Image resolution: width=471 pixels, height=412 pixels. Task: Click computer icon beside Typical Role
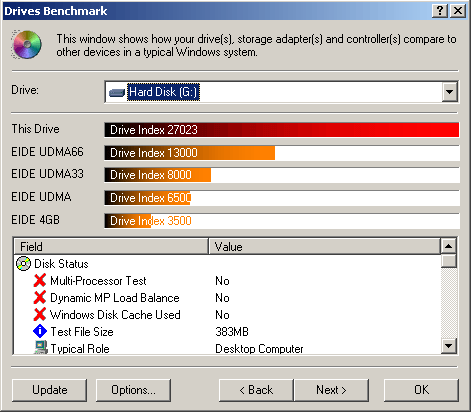tap(41, 347)
